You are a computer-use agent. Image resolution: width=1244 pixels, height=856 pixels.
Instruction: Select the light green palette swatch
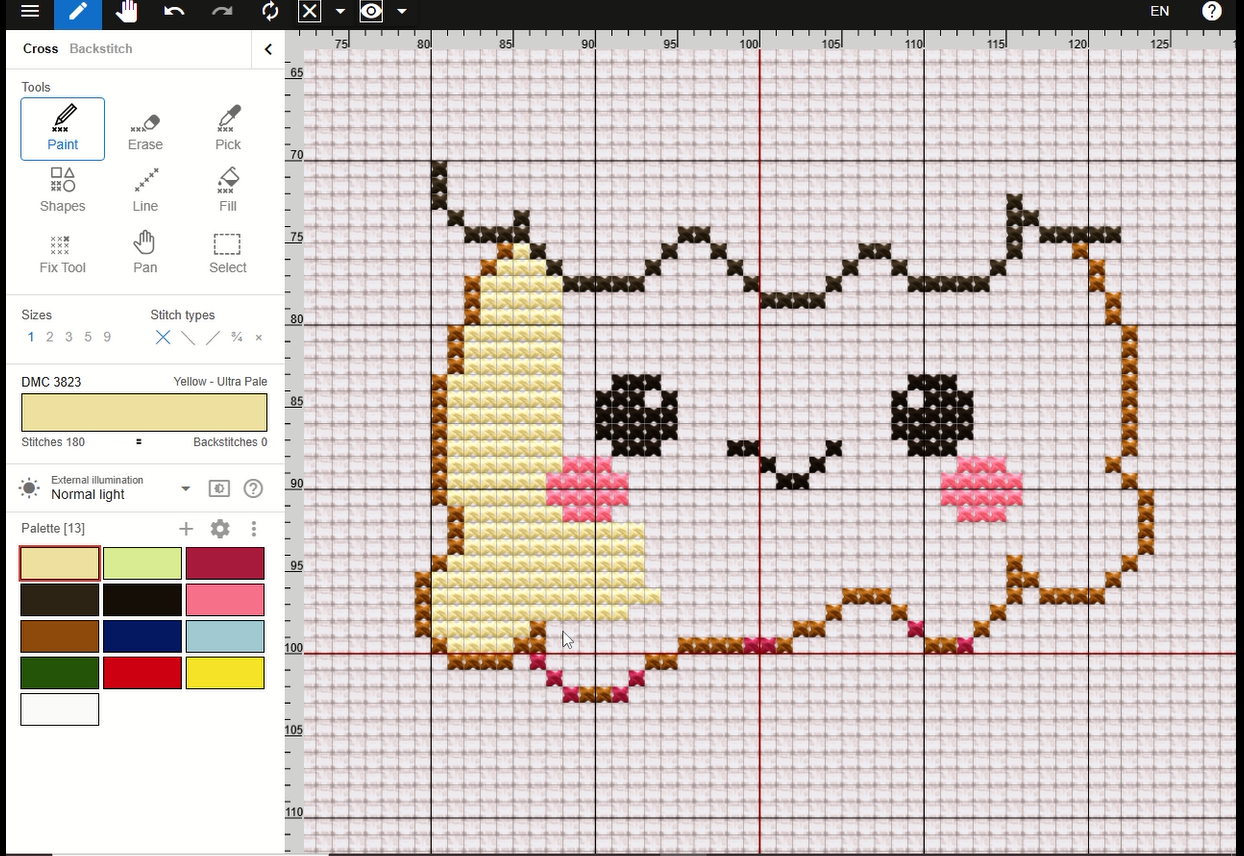pyautogui.click(x=142, y=563)
